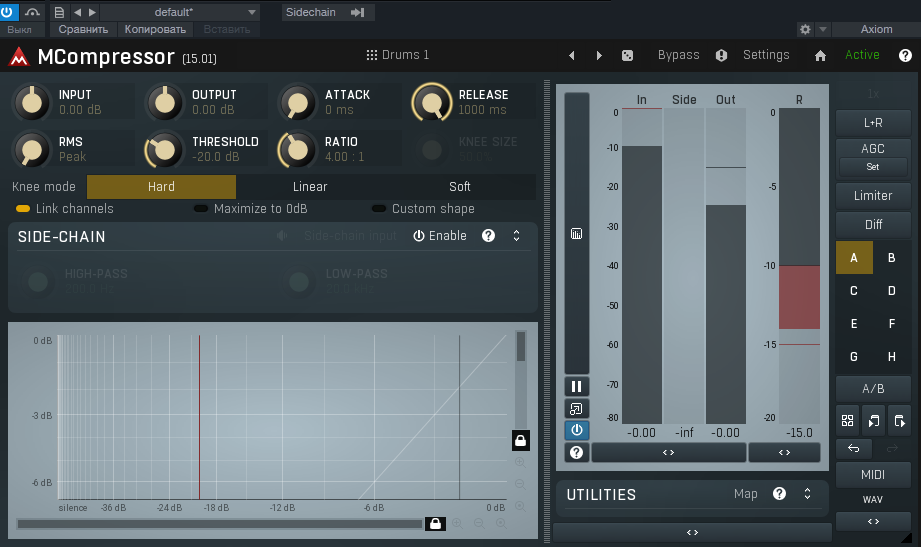The image size is (921, 547).
Task: Select previous preset in MCompressor
Action: point(572,55)
